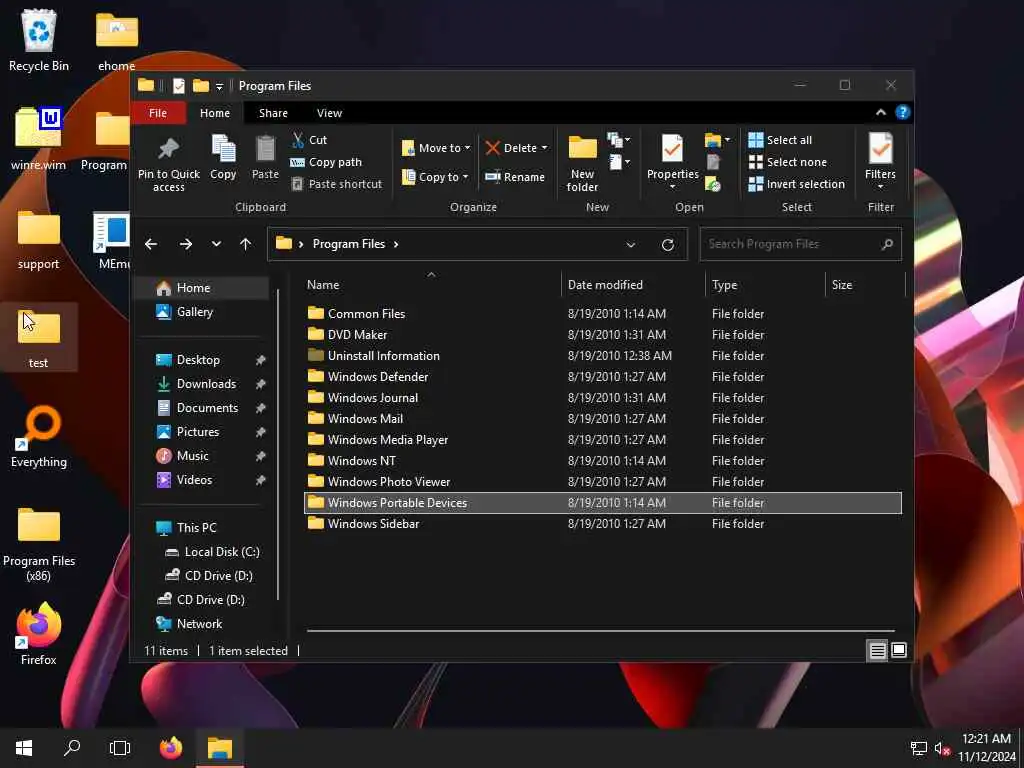Click Paste shortcut
Viewport: 1024px width, 768px height.
(x=336, y=184)
